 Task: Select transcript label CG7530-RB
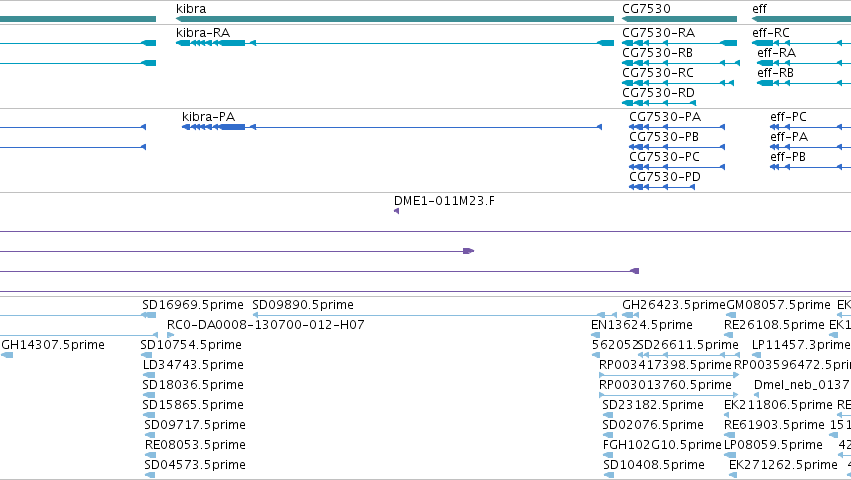(658, 53)
